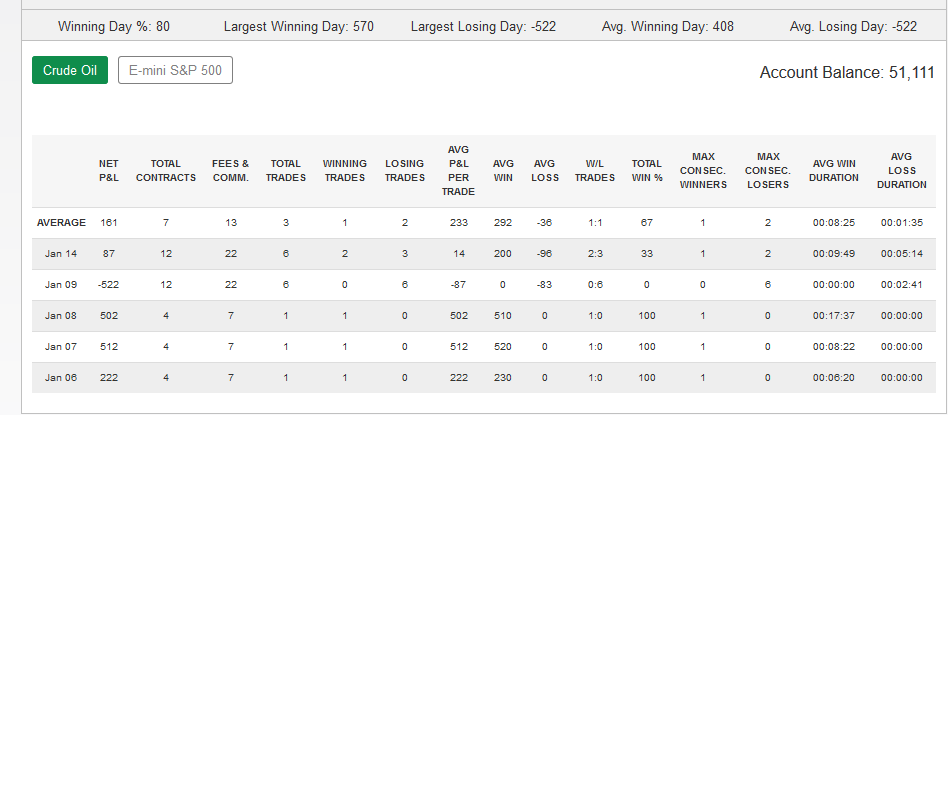Screen dimensions: 948x791
Task: Select the Crude Oil instrument button
Action: pos(70,70)
